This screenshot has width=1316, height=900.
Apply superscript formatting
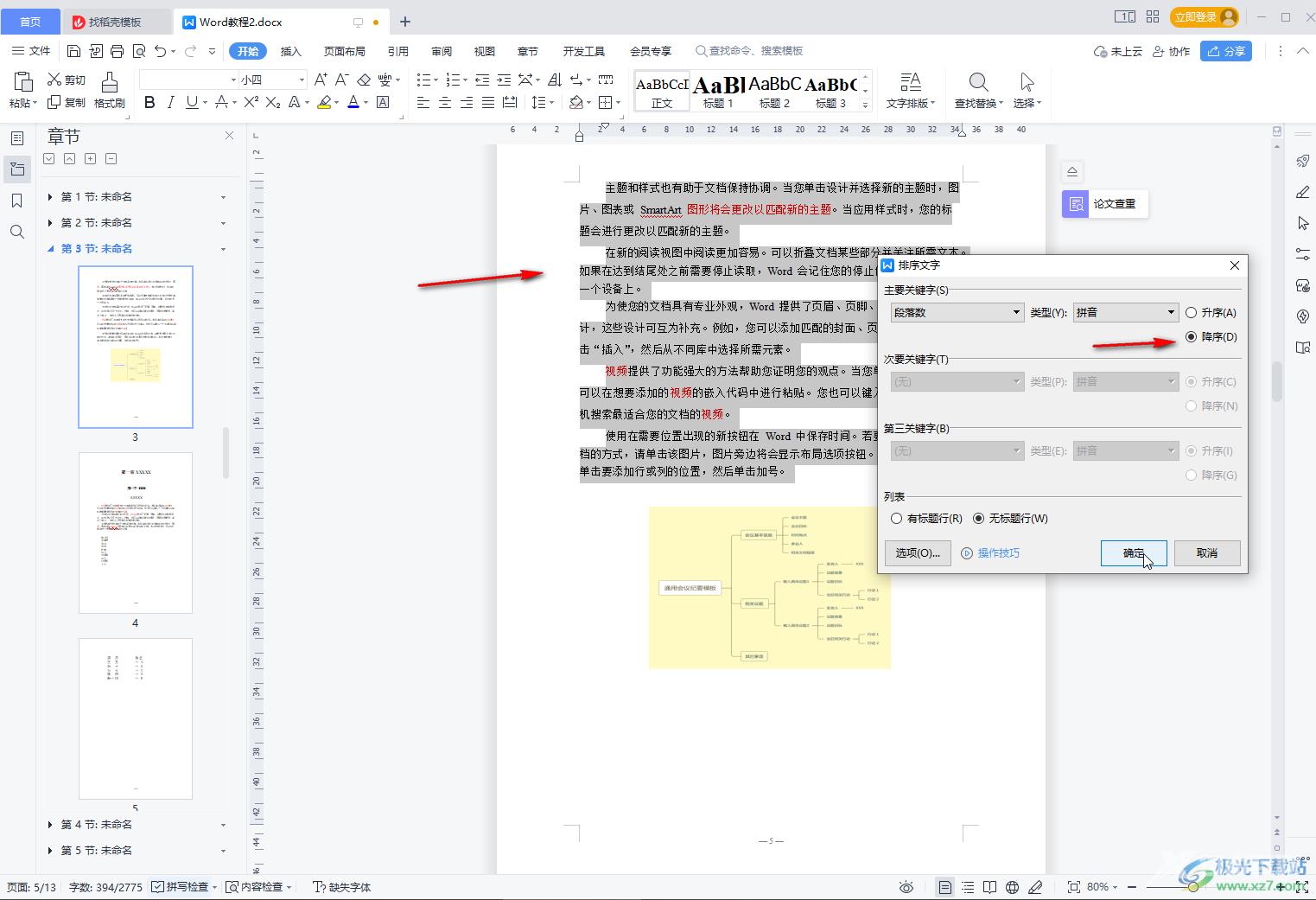point(251,102)
